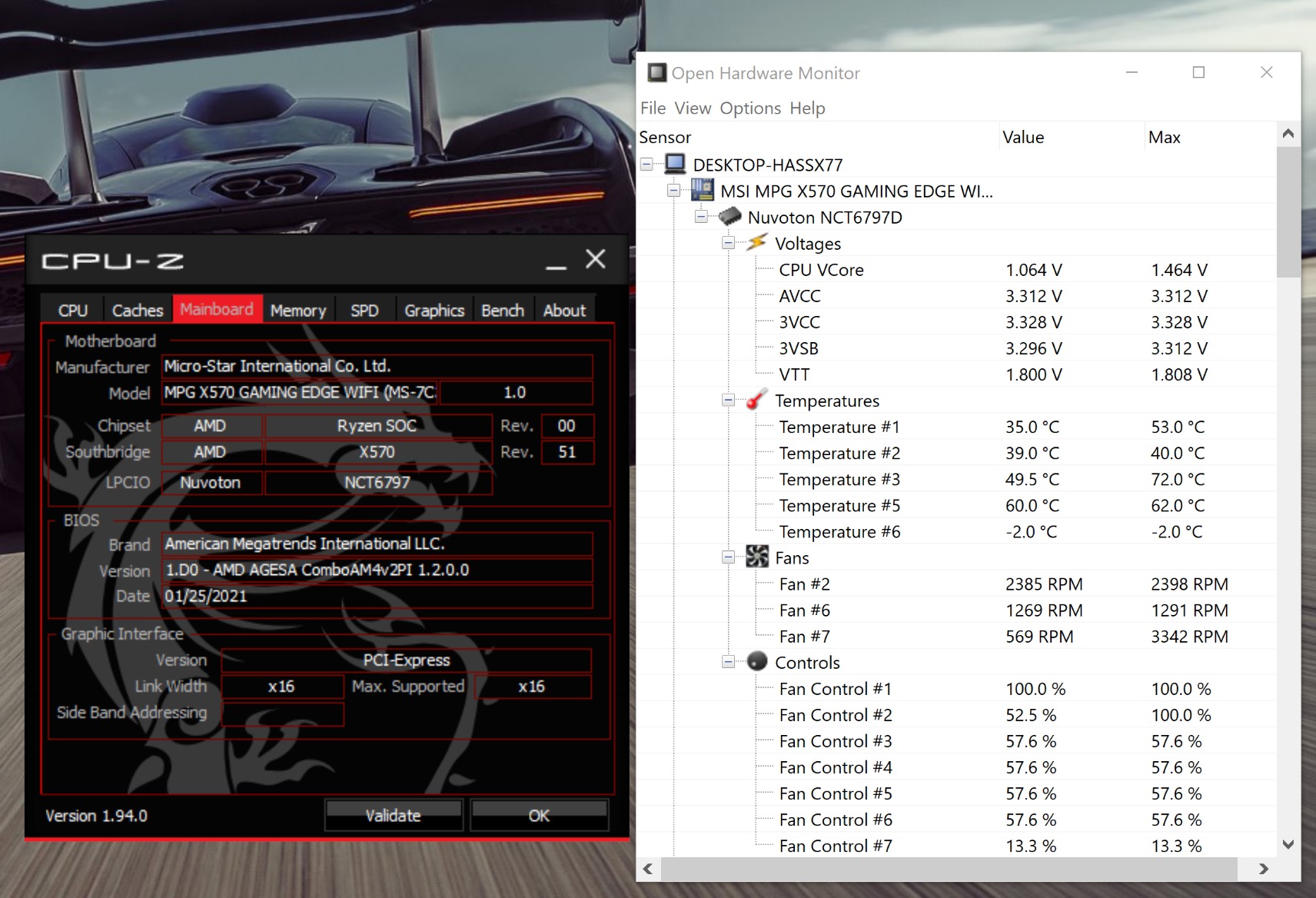Viewport: 1316px width, 898px height.
Task: Click the BIOS Date field in CPU-Z
Action: click(x=377, y=596)
